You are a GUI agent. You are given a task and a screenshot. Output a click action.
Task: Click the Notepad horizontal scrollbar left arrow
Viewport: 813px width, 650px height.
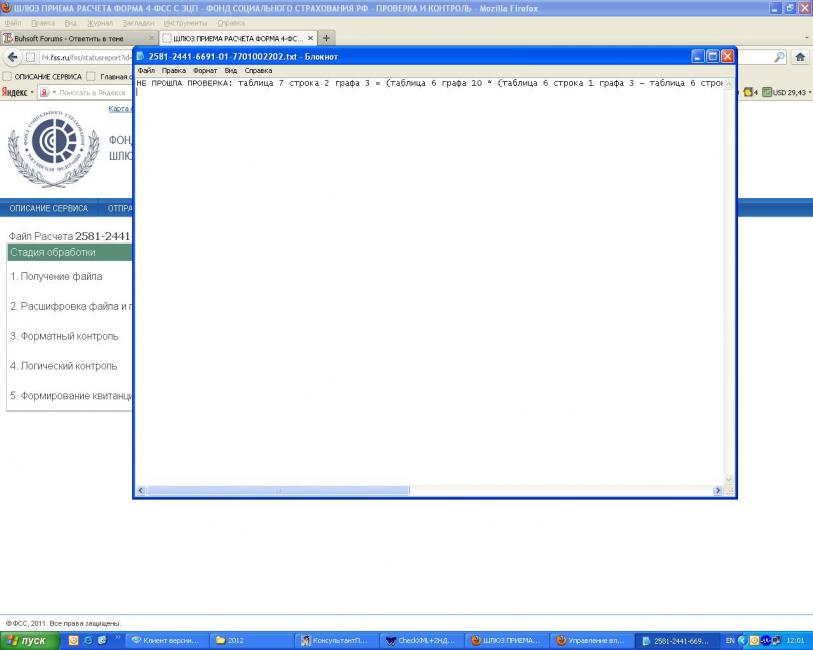click(141, 491)
